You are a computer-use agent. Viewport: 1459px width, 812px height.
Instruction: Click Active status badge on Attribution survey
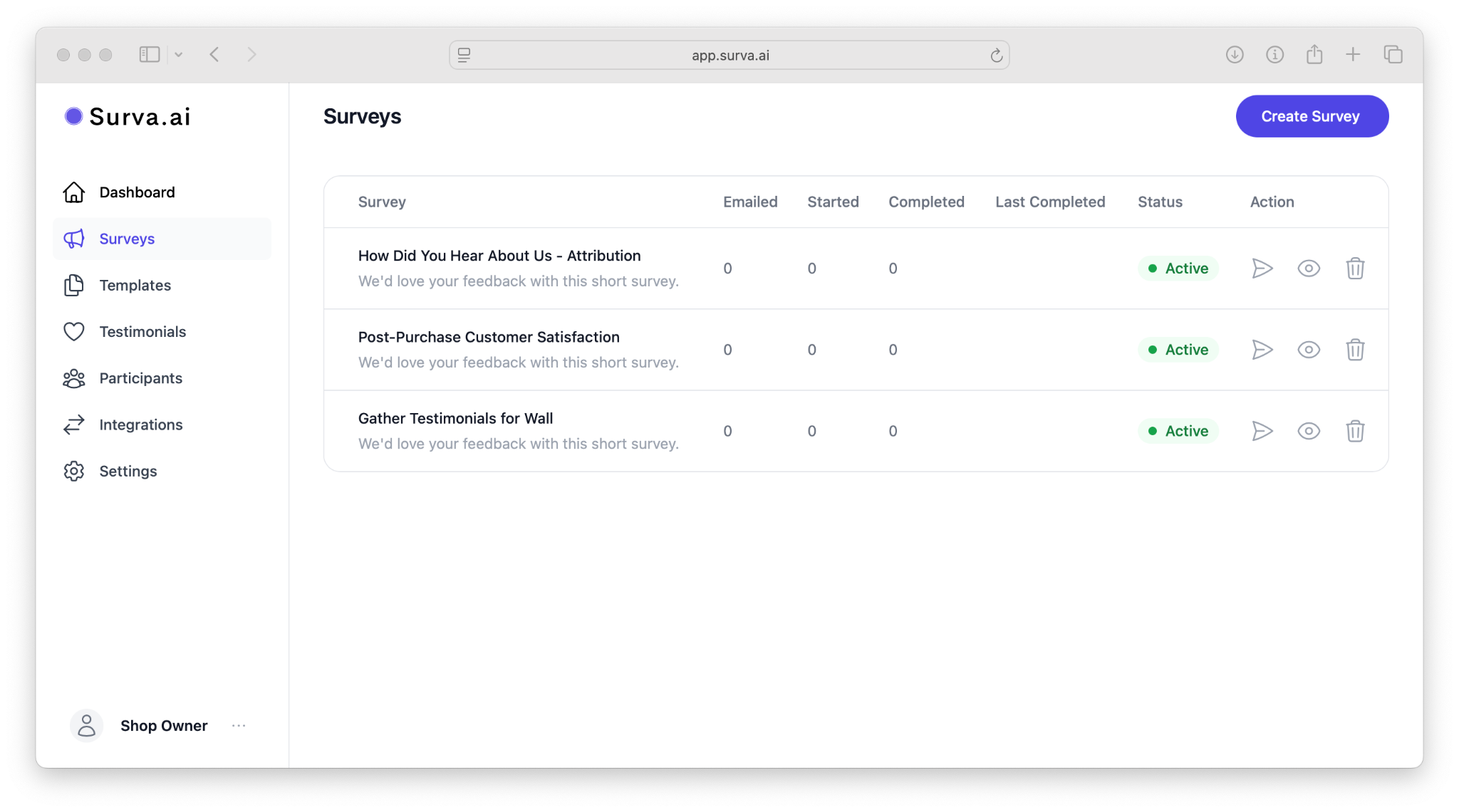coord(1178,269)
